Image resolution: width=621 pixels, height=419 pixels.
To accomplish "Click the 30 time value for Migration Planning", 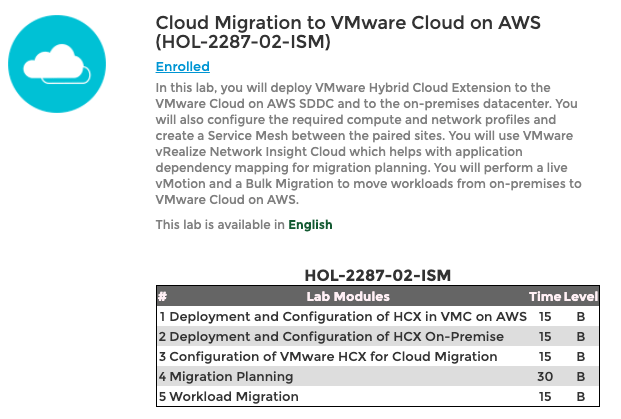I will (x=545, y=376).
